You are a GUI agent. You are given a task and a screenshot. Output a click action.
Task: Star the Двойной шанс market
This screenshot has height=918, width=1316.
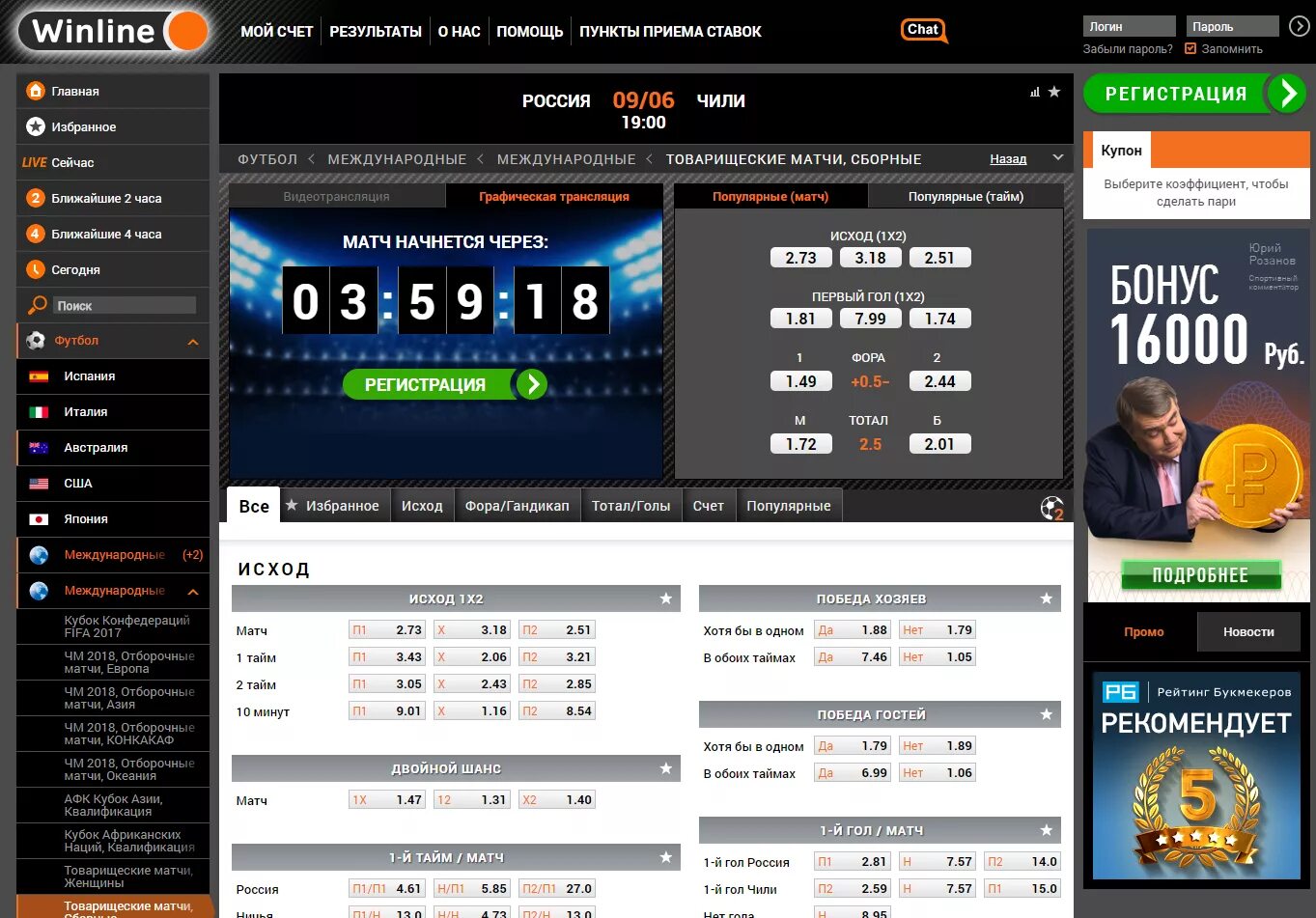point(665,768)
